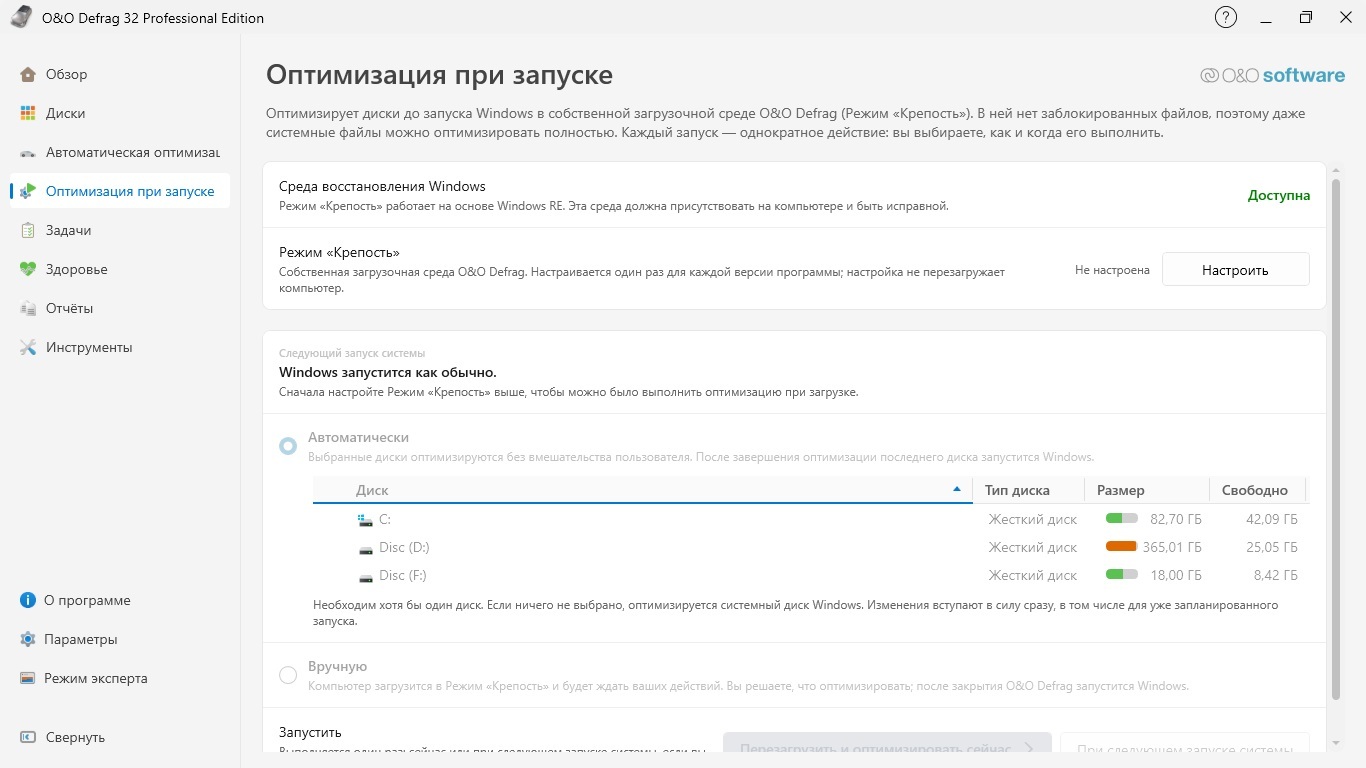Click the Disc (F:) usage bar
Viewport: 1366px width, 768px height.
click(1121, 575)
